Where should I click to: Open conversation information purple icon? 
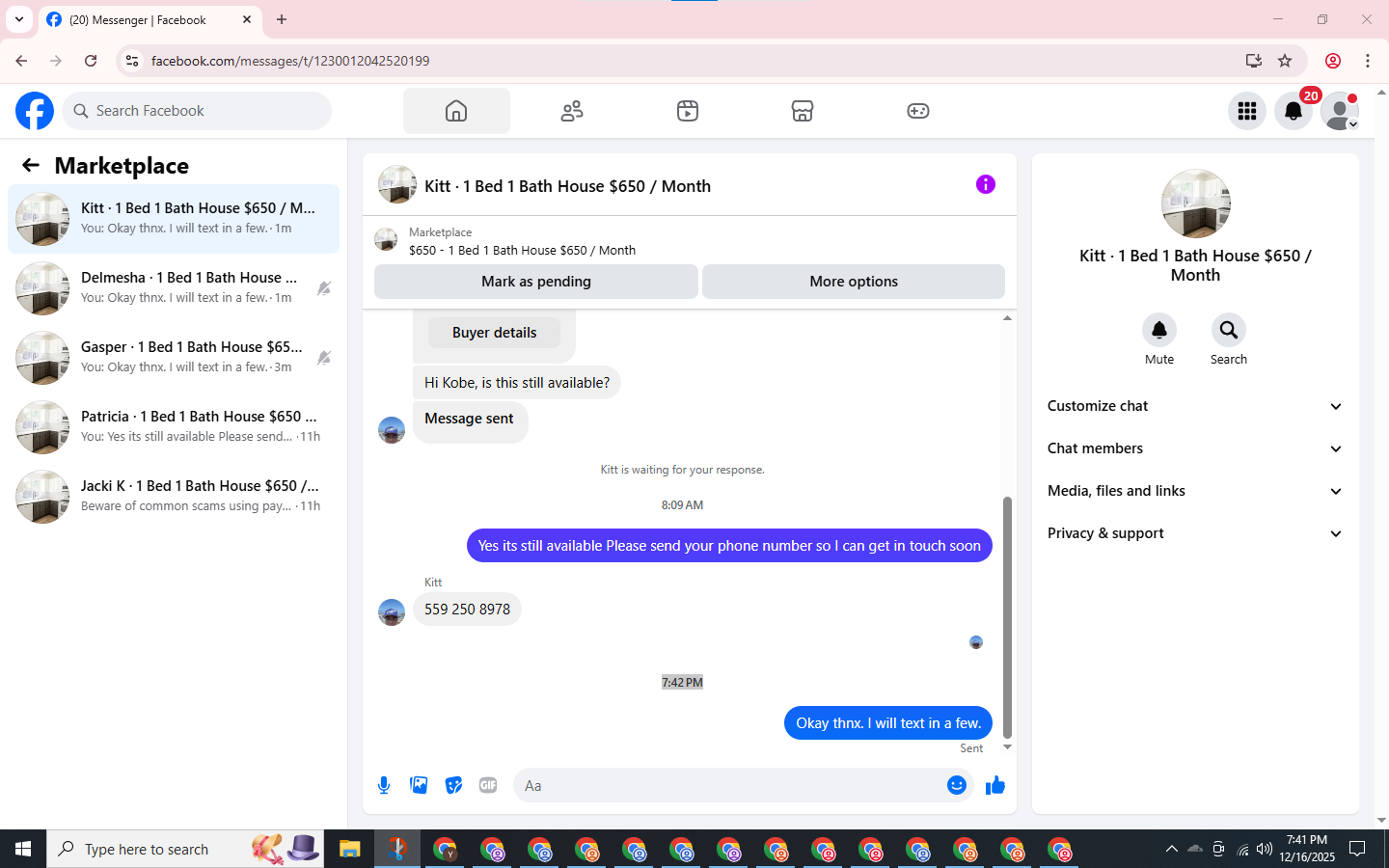tap(985, 184)
